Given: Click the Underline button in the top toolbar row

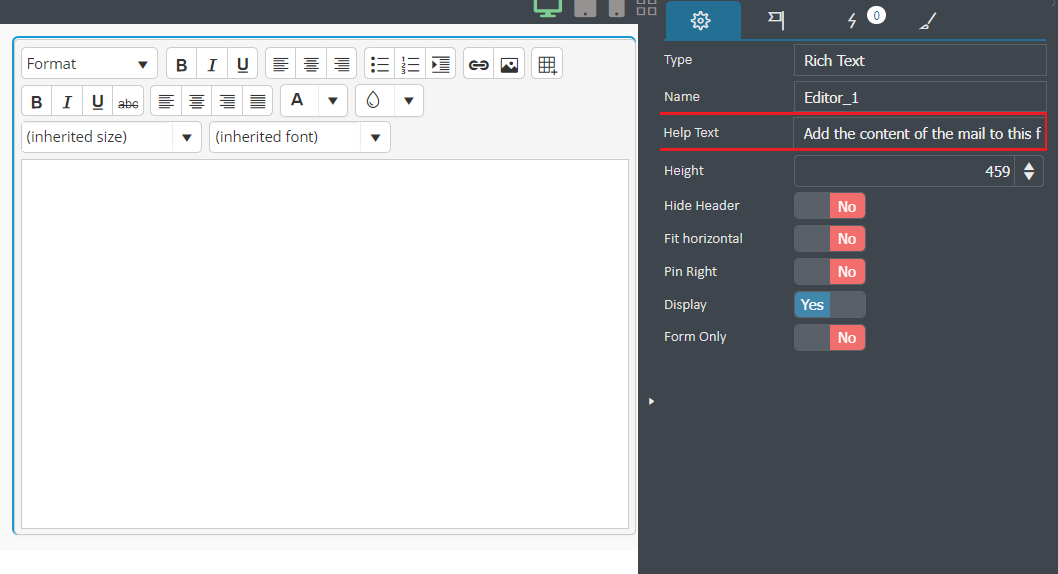Looking at the screenshot, I should pyautogui.click(x=242, y=64).
